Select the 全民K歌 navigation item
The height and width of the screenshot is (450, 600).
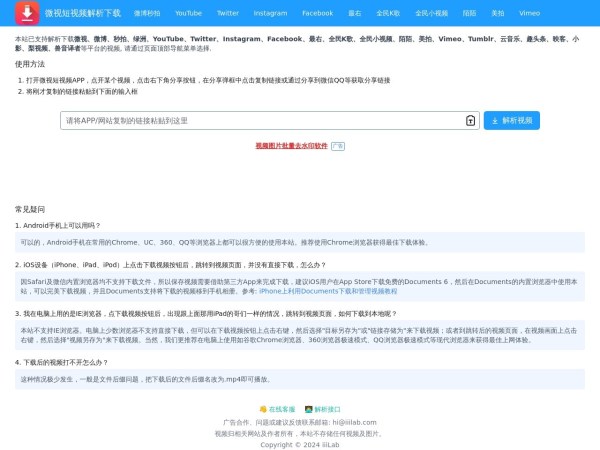coord(388,14)
